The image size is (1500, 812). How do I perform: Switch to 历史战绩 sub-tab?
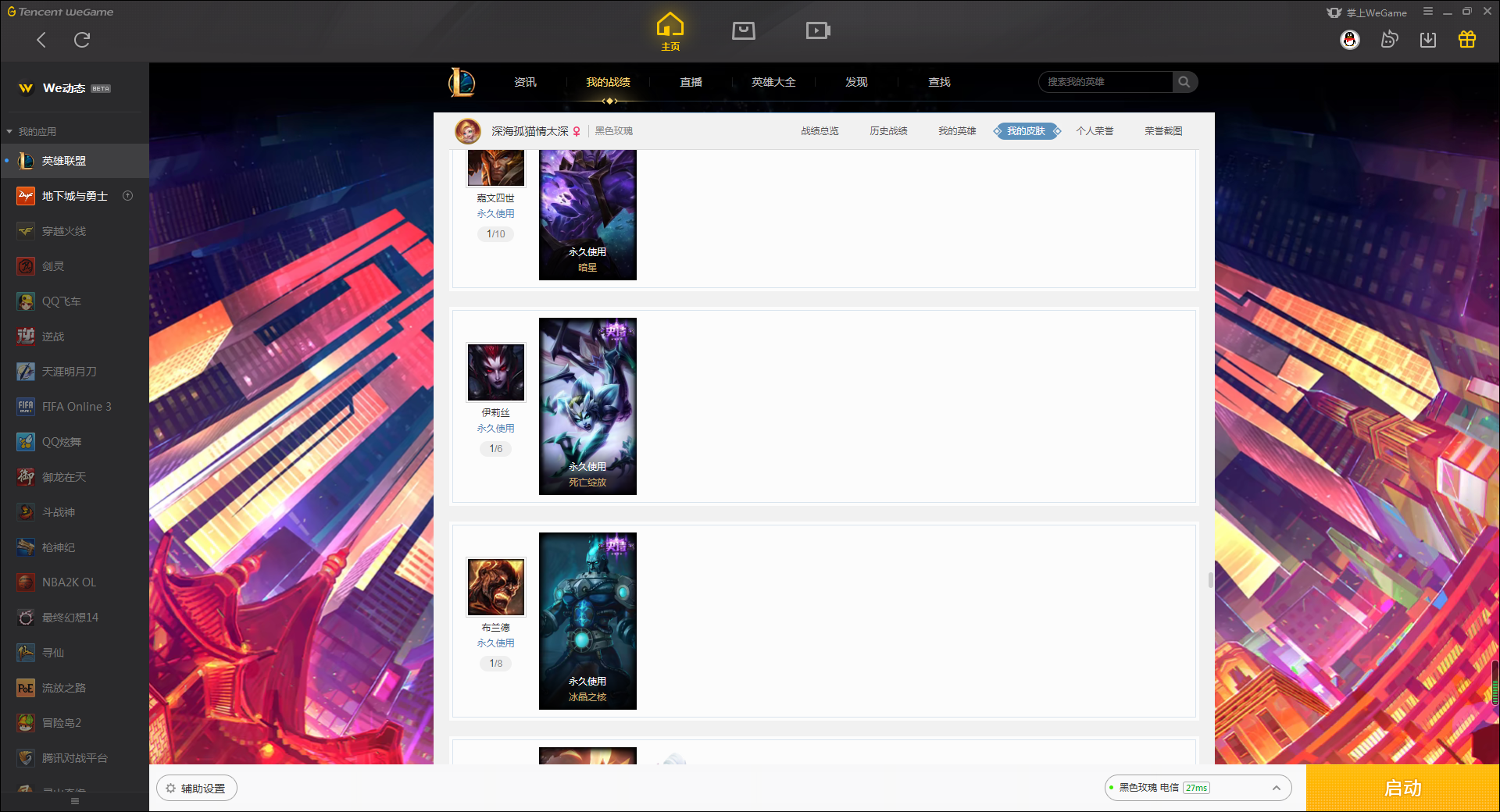[888, 131]
